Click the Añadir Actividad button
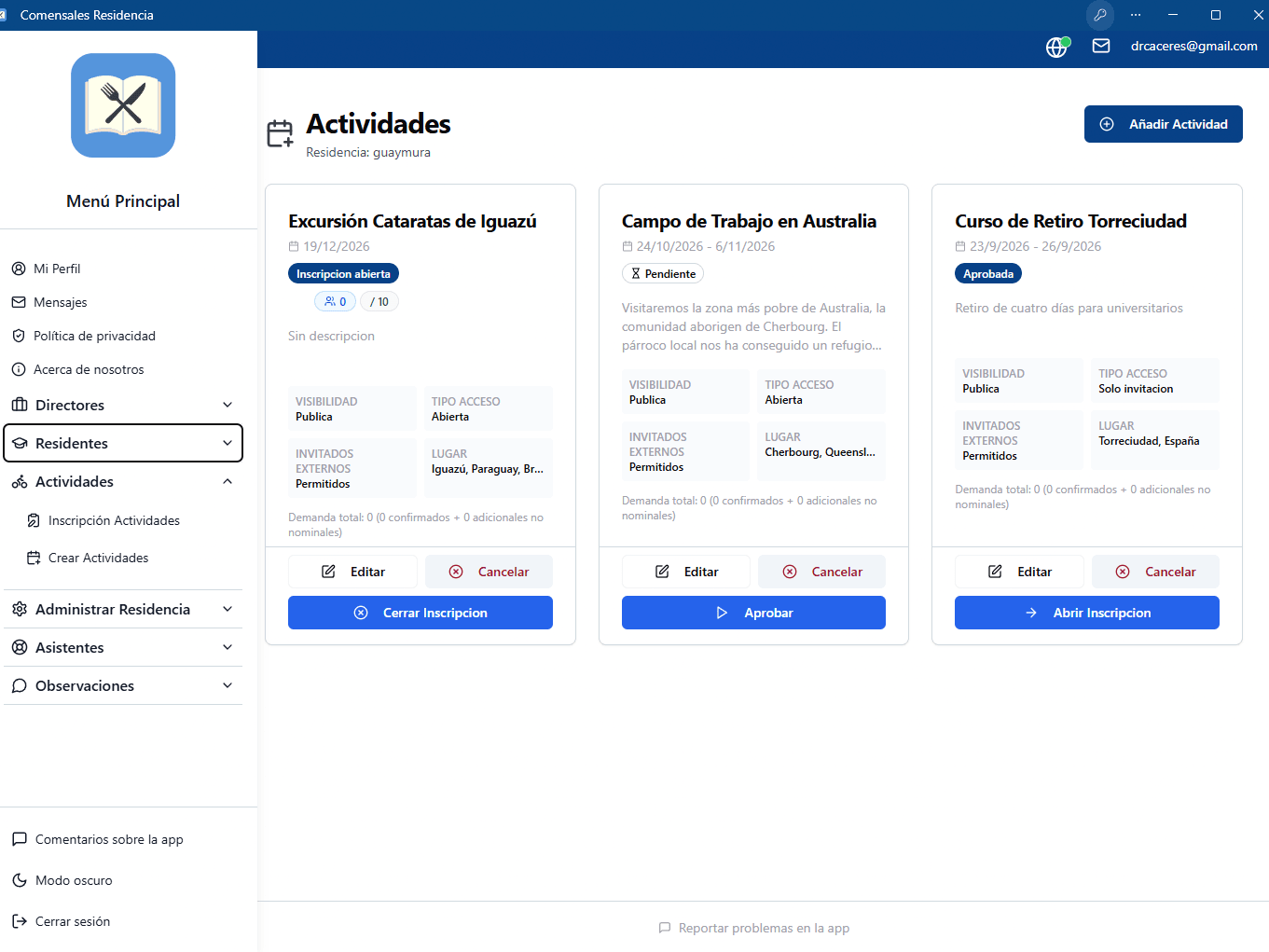The width and height of the screenshot is (1269, 952). (1164, 124)
